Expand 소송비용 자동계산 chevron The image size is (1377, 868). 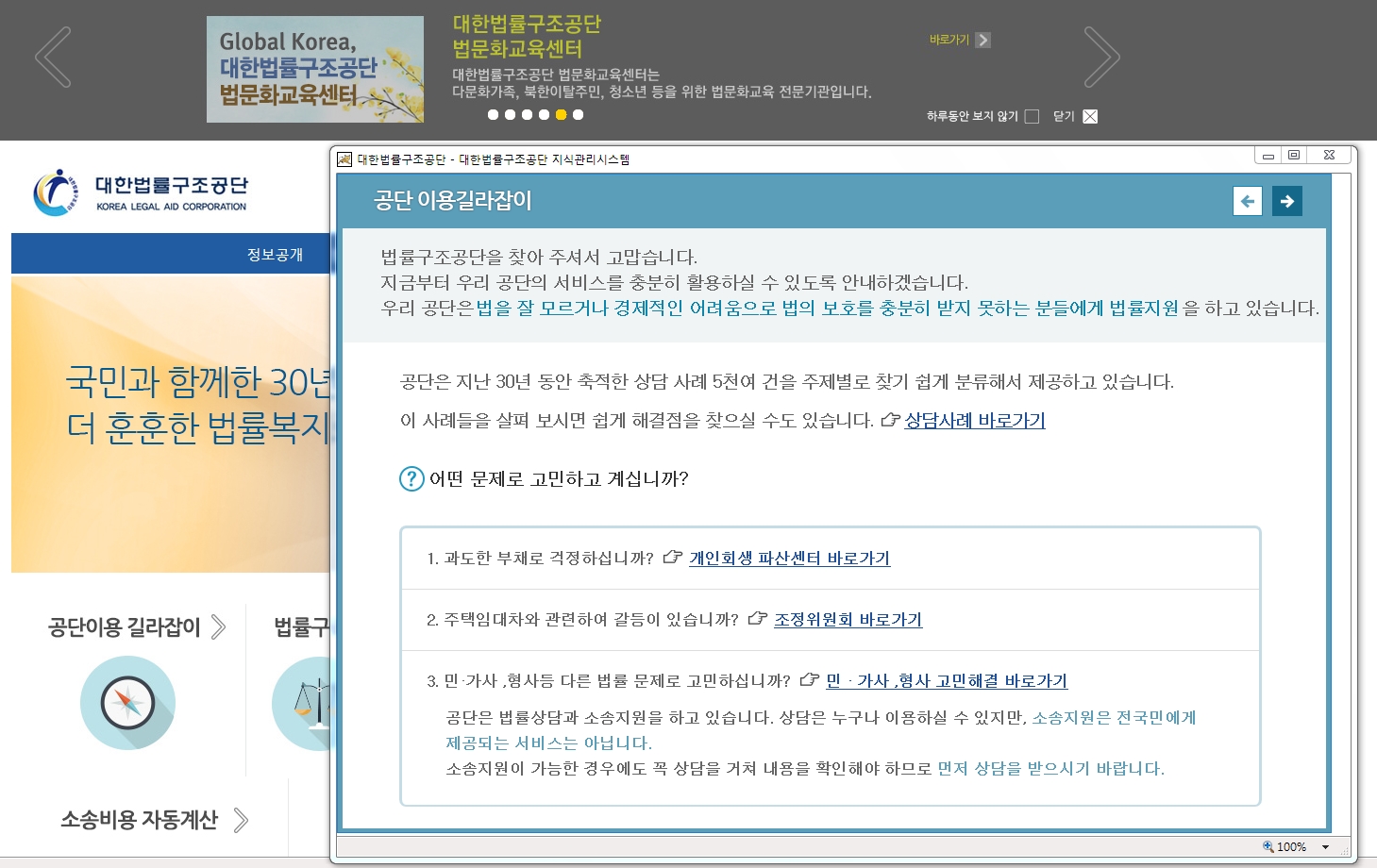point(241,820)
